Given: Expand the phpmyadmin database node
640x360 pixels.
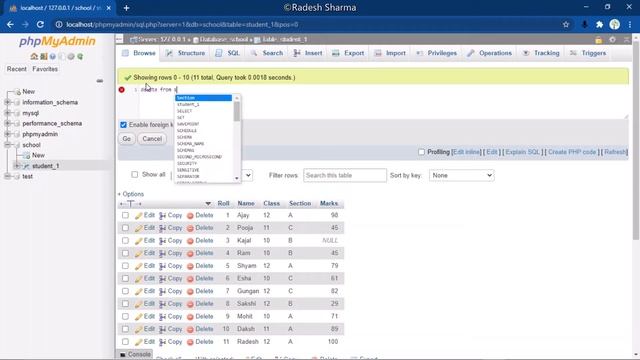Looking at the screenshot, I should click(x=7, y=134).
